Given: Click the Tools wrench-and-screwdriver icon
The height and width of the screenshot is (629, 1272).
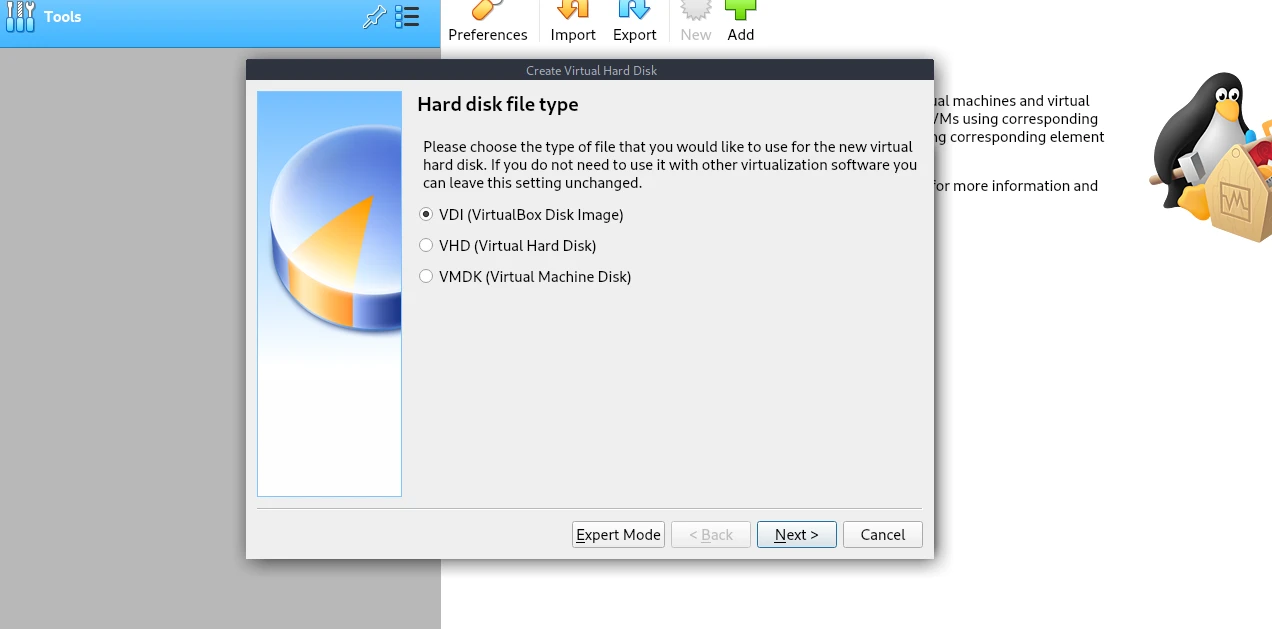Looking at the screenshot, I should [x=20, y=17].
